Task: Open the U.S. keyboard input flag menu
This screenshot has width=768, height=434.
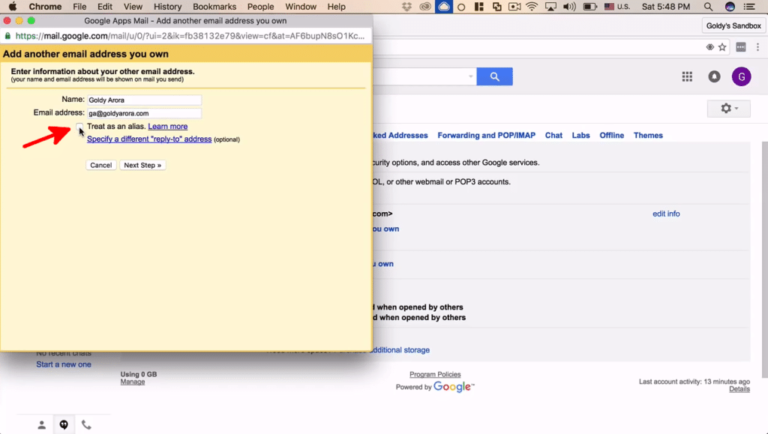Action: [x=617, y=7]
